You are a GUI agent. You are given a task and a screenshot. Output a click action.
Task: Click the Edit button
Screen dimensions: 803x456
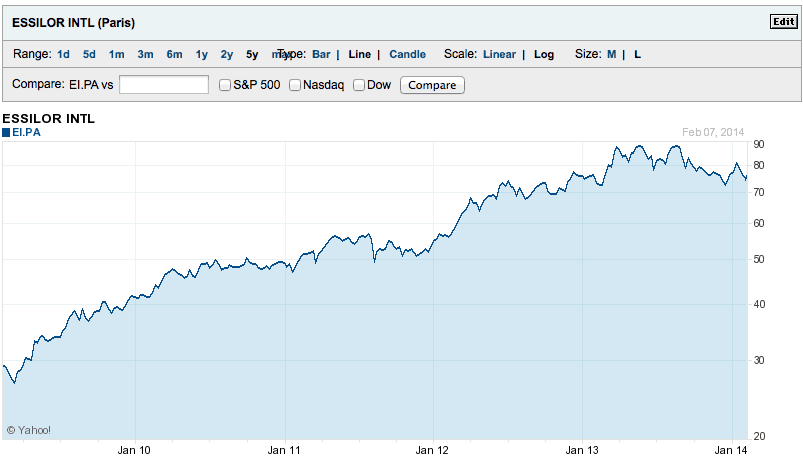[782, 22]
